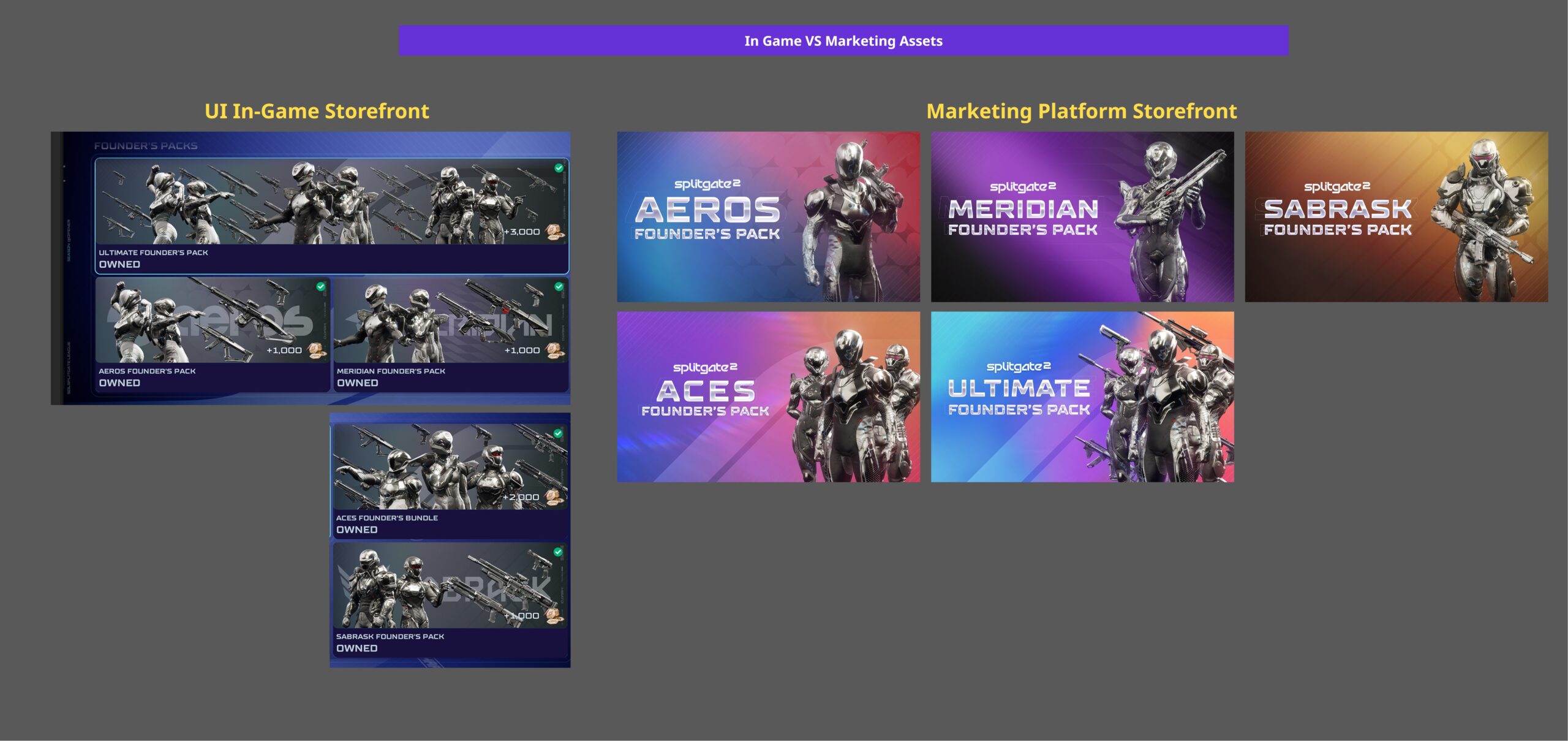Click the UI In-Game Storefront heading
Image resolution: width=1568 pixels, height=741 pixels.
tap(317, 111)
